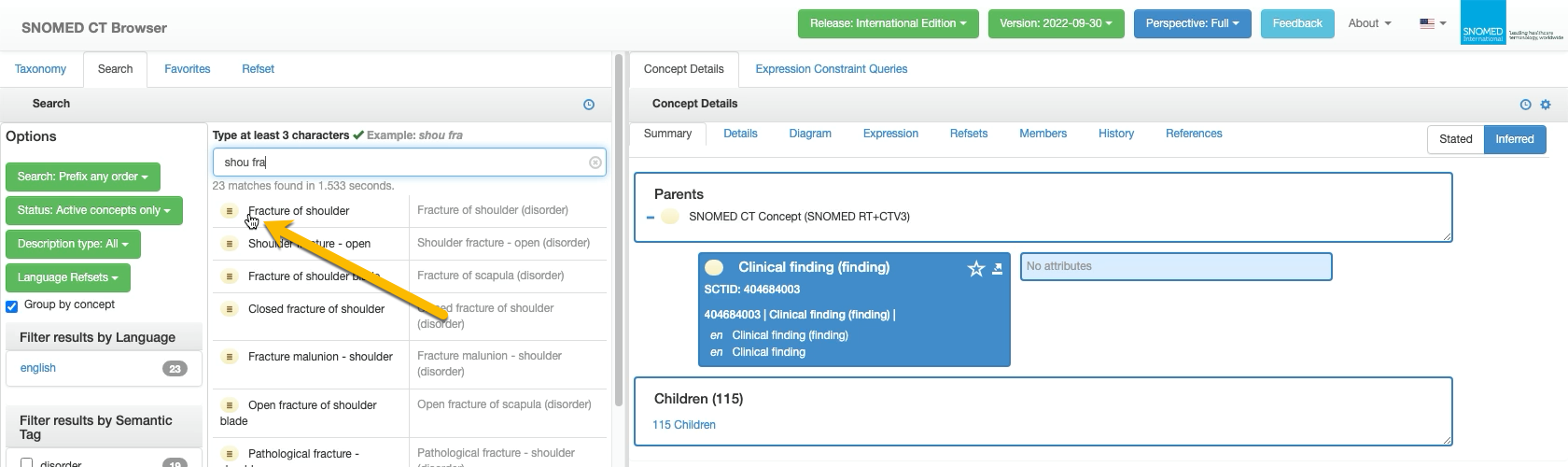Open Language Refsets dropdown
This screenshot has height=467, width=1568.
pyautogui.click(x=67, y=277)
